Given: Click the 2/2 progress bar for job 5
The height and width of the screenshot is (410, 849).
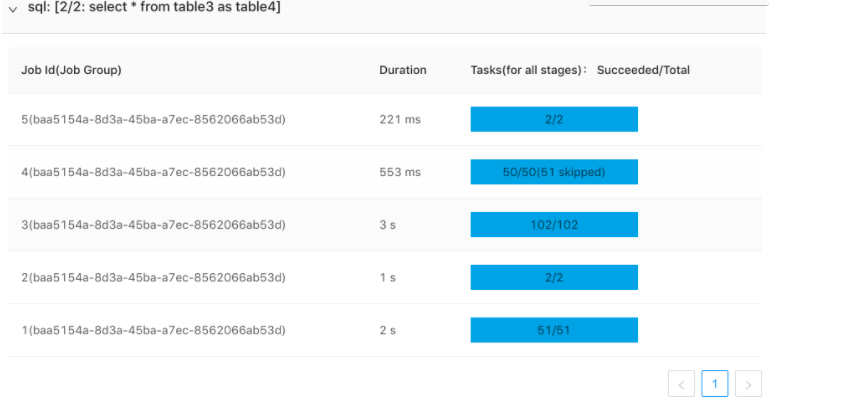Looking at the screenshot, I should [x=554, y=120].
